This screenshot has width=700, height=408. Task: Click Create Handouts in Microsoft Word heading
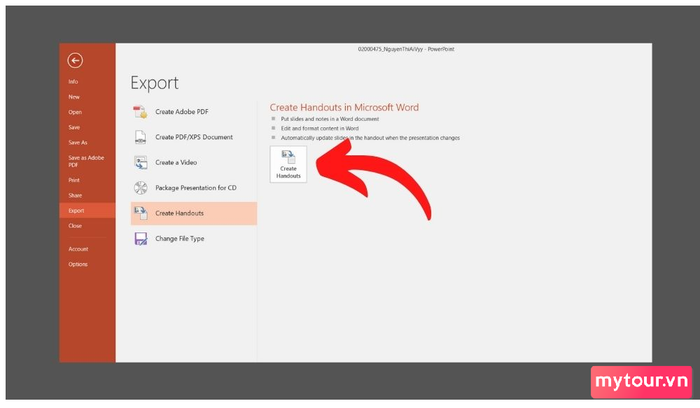[344, 108]
